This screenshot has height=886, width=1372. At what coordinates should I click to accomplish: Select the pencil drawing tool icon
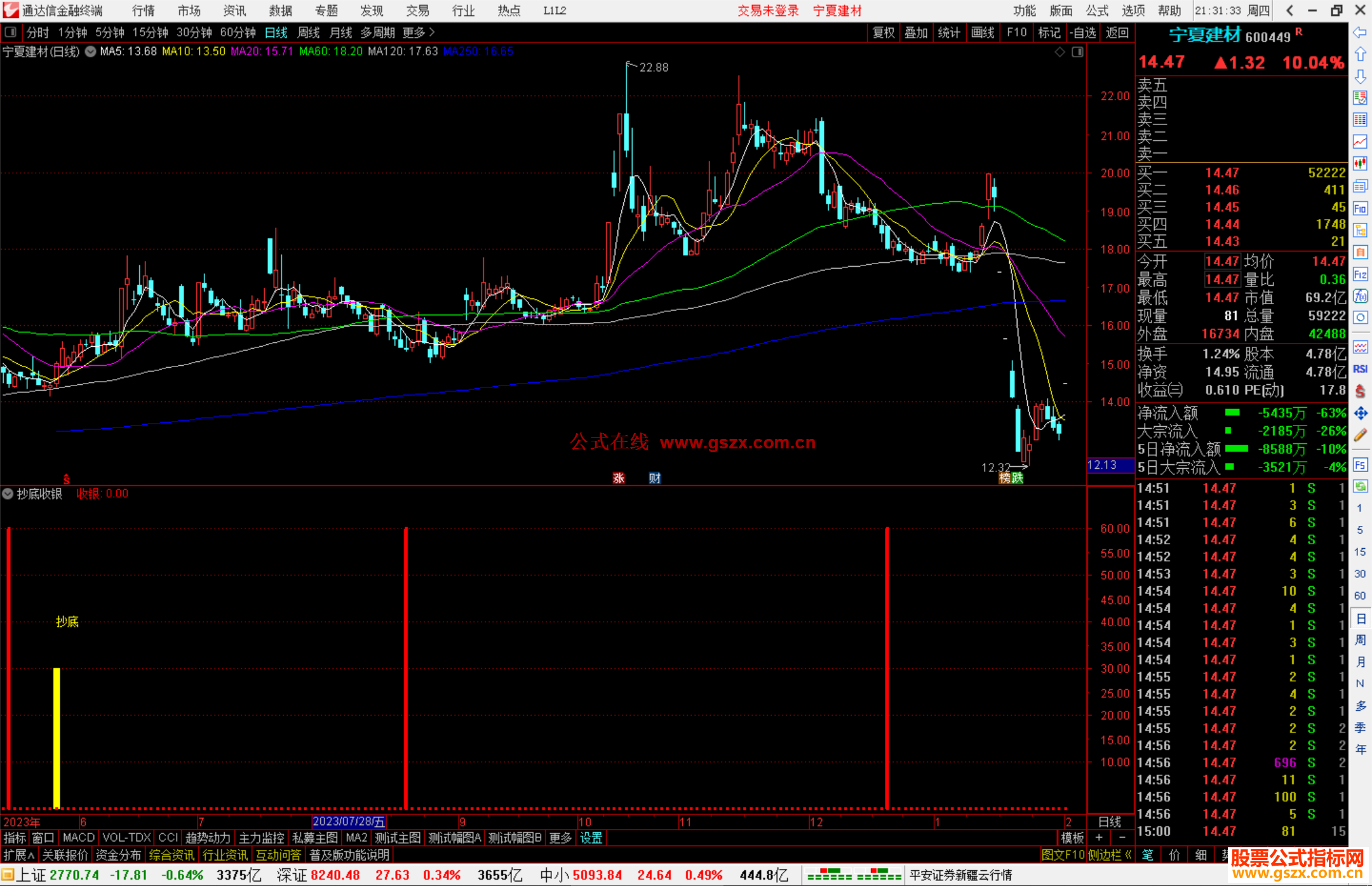coord(1360,435)
